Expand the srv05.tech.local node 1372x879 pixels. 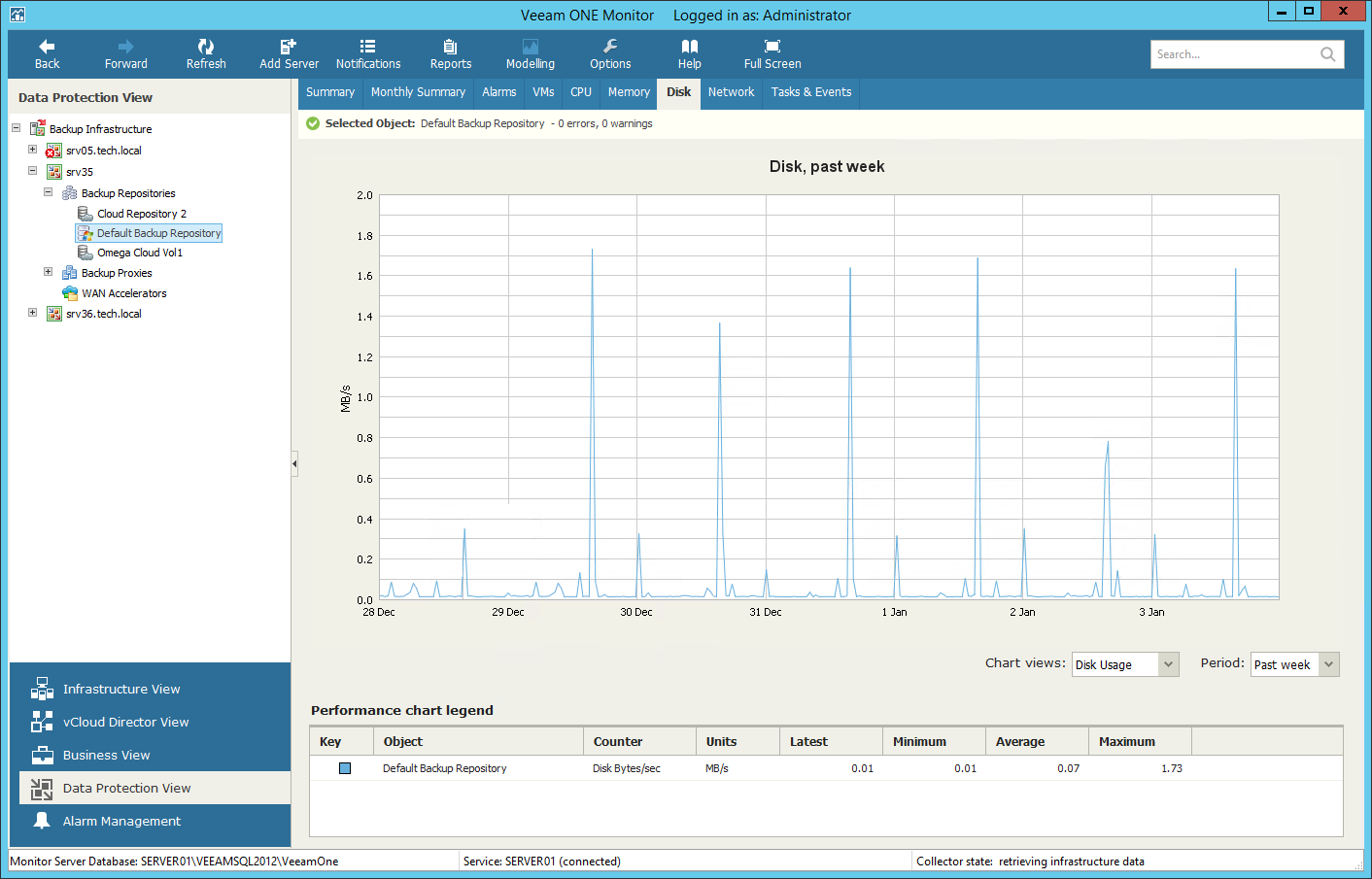coord(32,150)
